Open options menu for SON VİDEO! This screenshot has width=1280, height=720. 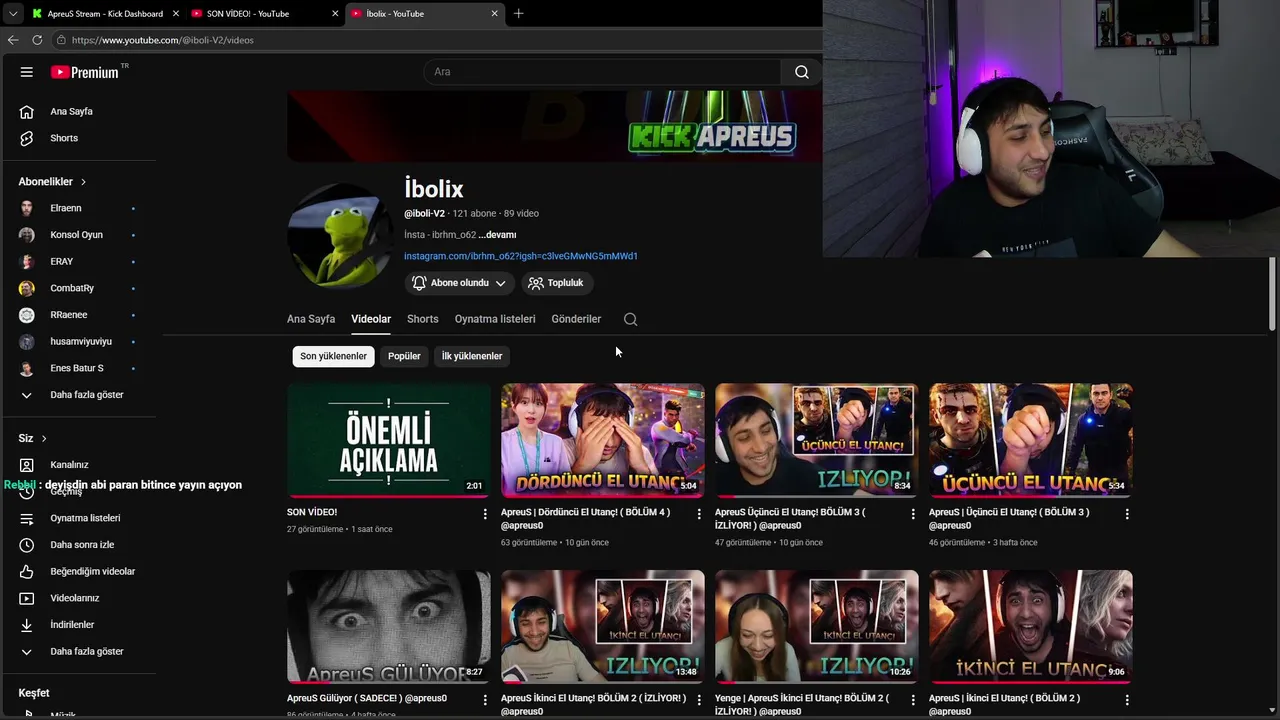(485, 514)
